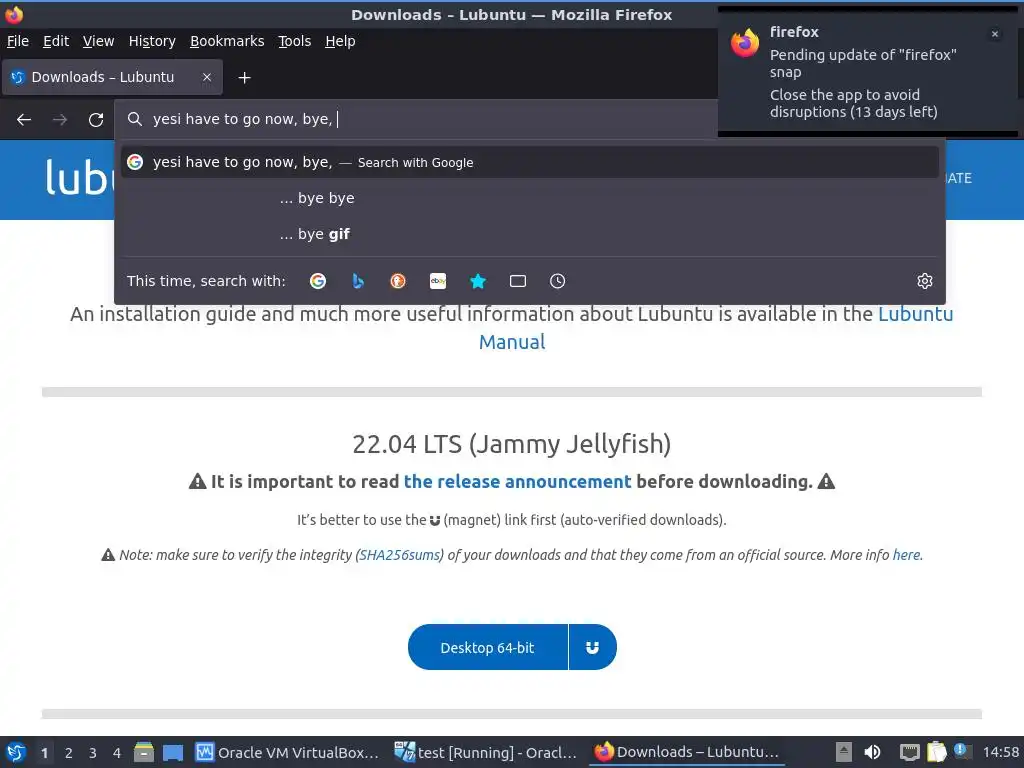This screenshot has width=1024, height=768.
Task: Click the taskbar clock showing 14:58
Action: click(x=1000, y=752)
